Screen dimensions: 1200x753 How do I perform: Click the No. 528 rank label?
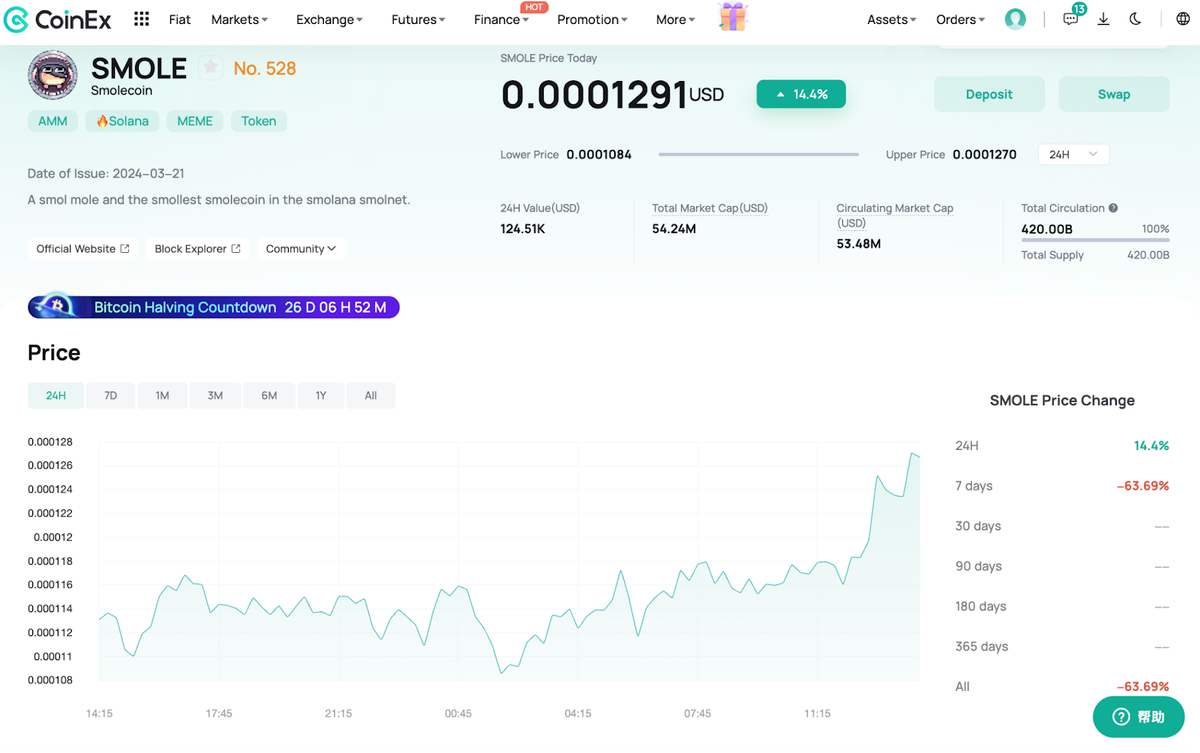(265, 68)
